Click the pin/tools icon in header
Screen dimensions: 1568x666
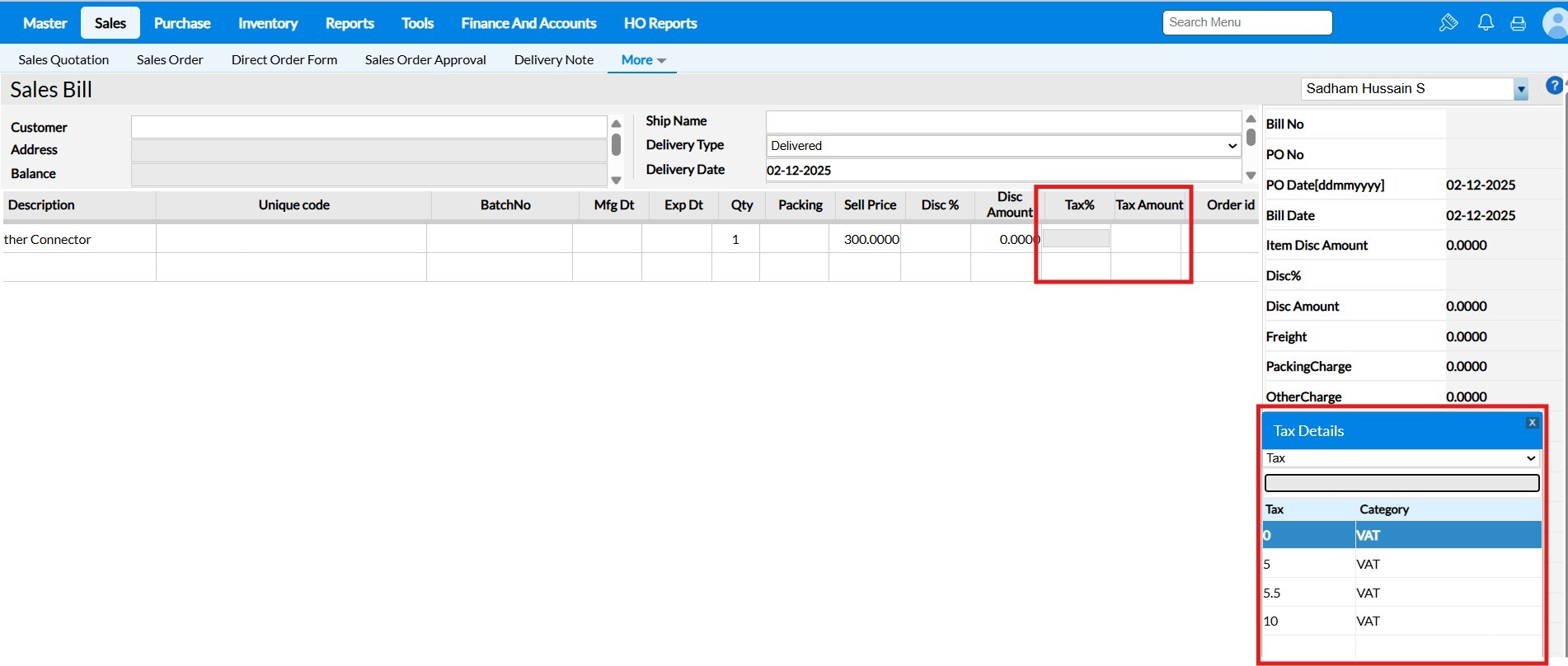point(1448,23)
